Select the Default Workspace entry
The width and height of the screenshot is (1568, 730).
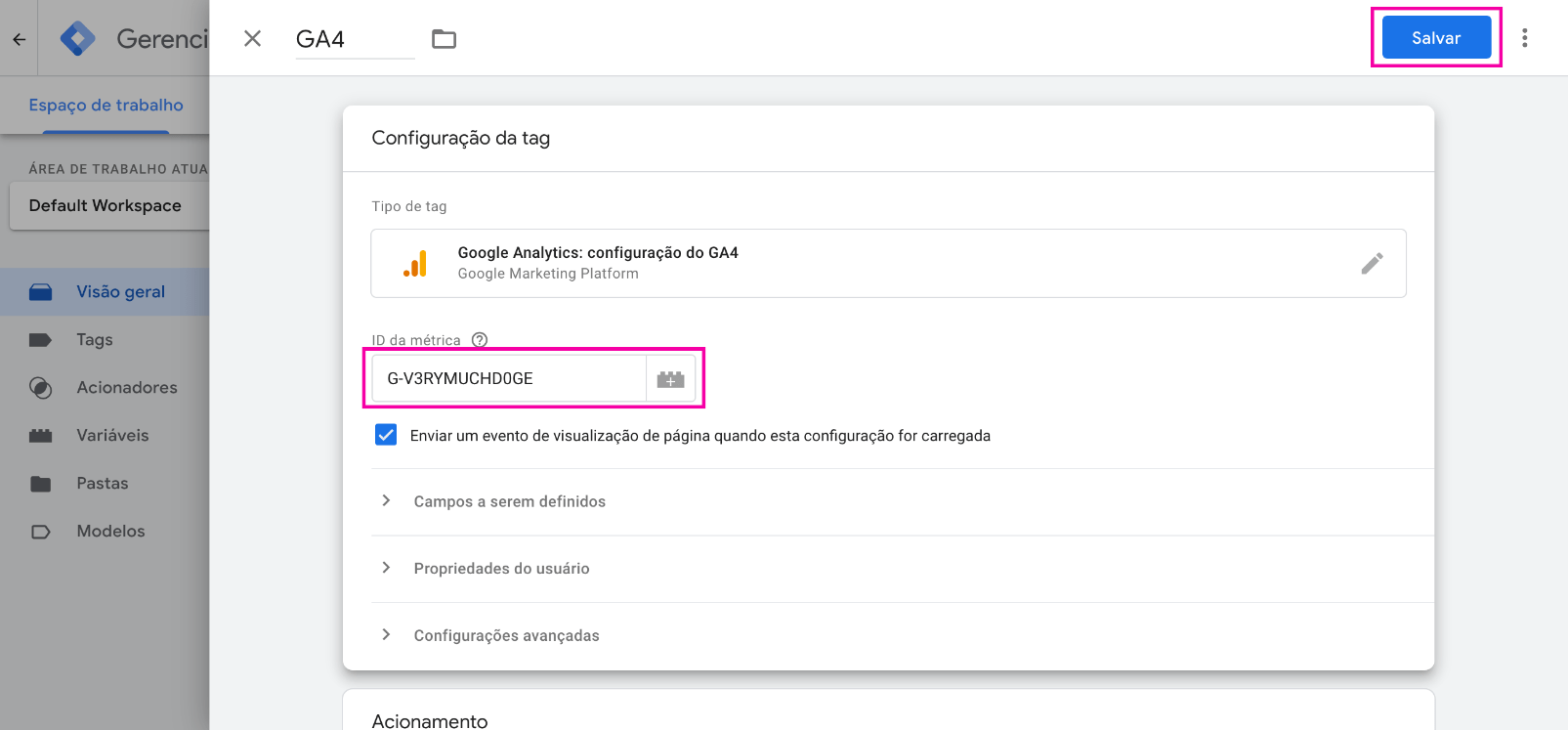(109, 205)
